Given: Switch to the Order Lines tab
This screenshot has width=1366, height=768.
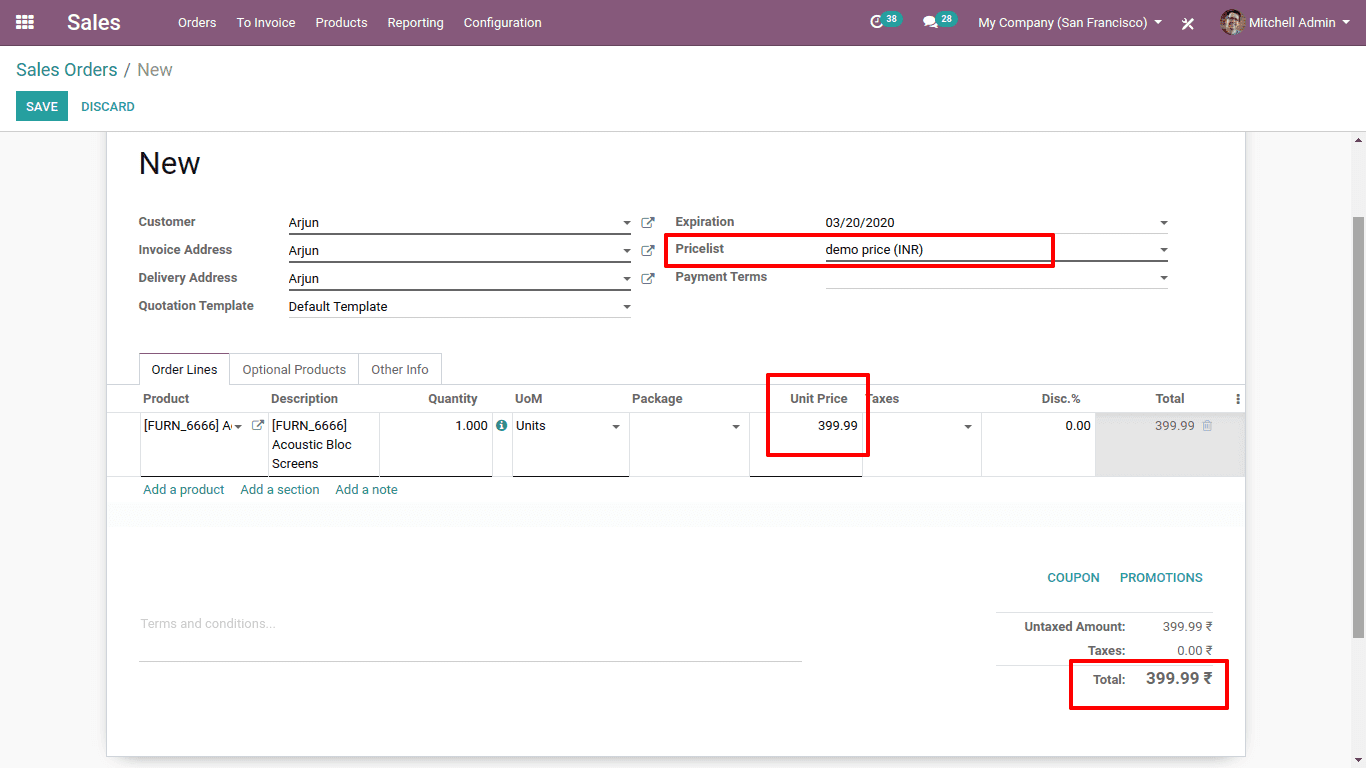Looking at the screenshot, I should (x=184, y=369).
